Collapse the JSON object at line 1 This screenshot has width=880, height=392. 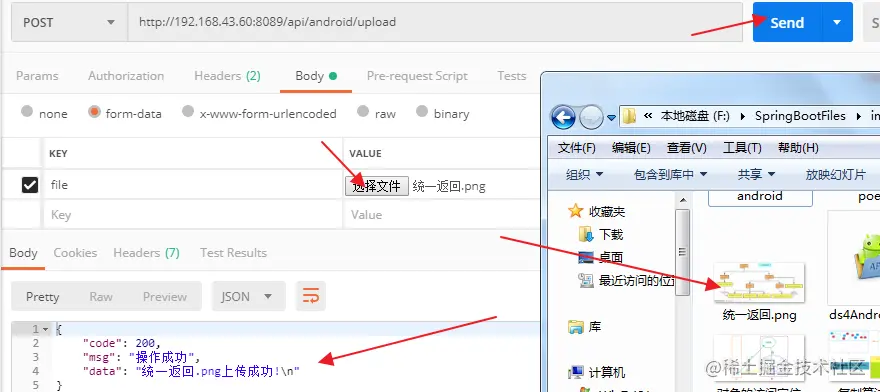[46, 329]
